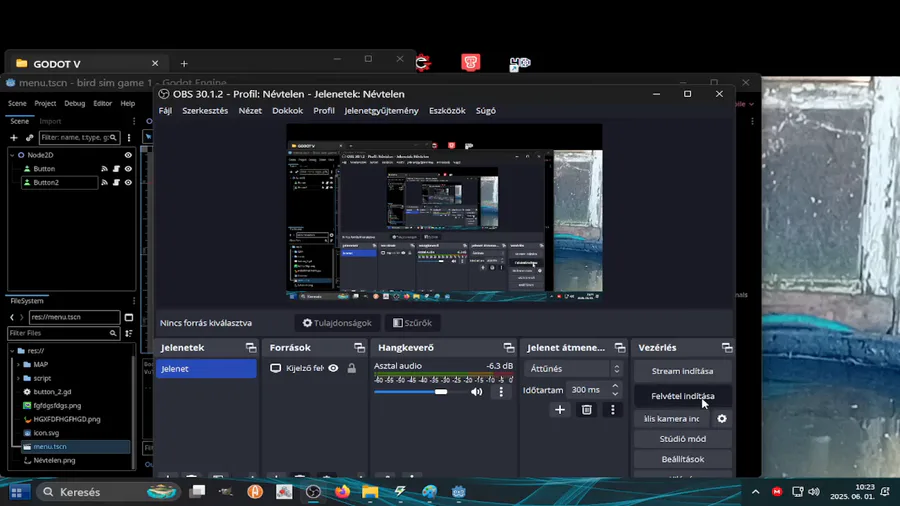Open the Fájl menu in OBS

click(x=165, y=111)
